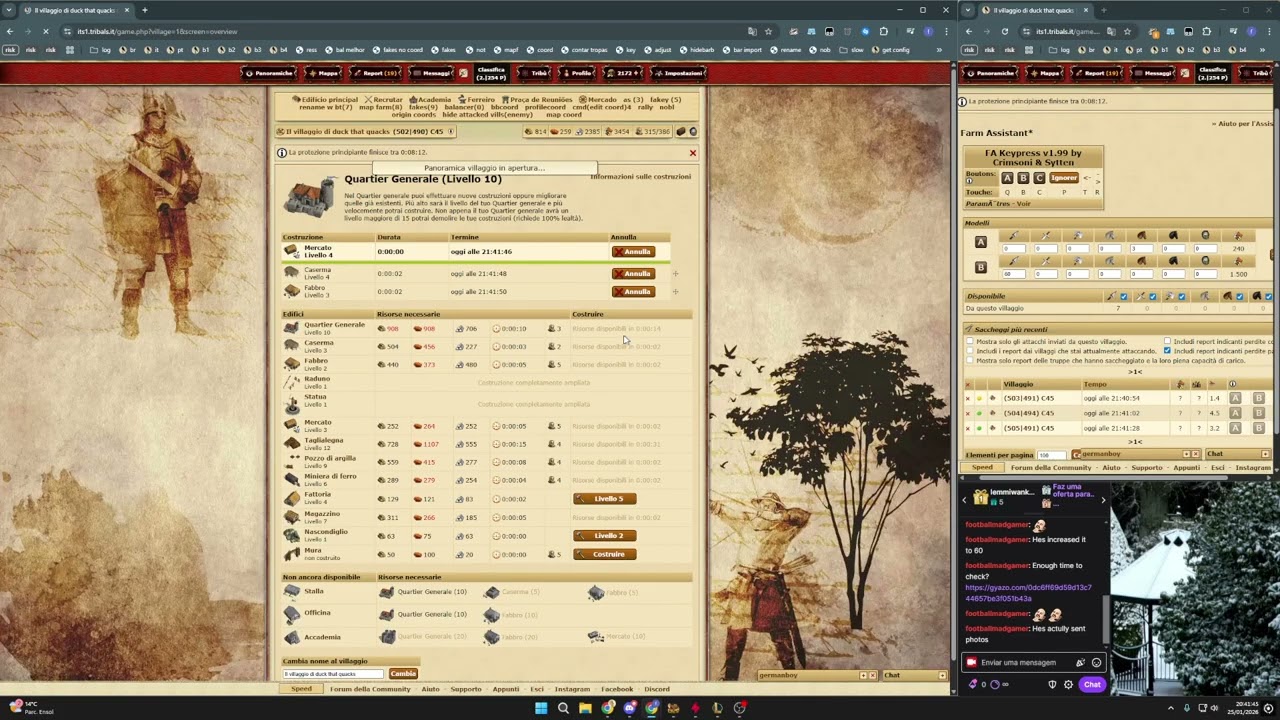Open Impostazioni menu item
This screenshot has height=720, width=1280.
[680, 73]
